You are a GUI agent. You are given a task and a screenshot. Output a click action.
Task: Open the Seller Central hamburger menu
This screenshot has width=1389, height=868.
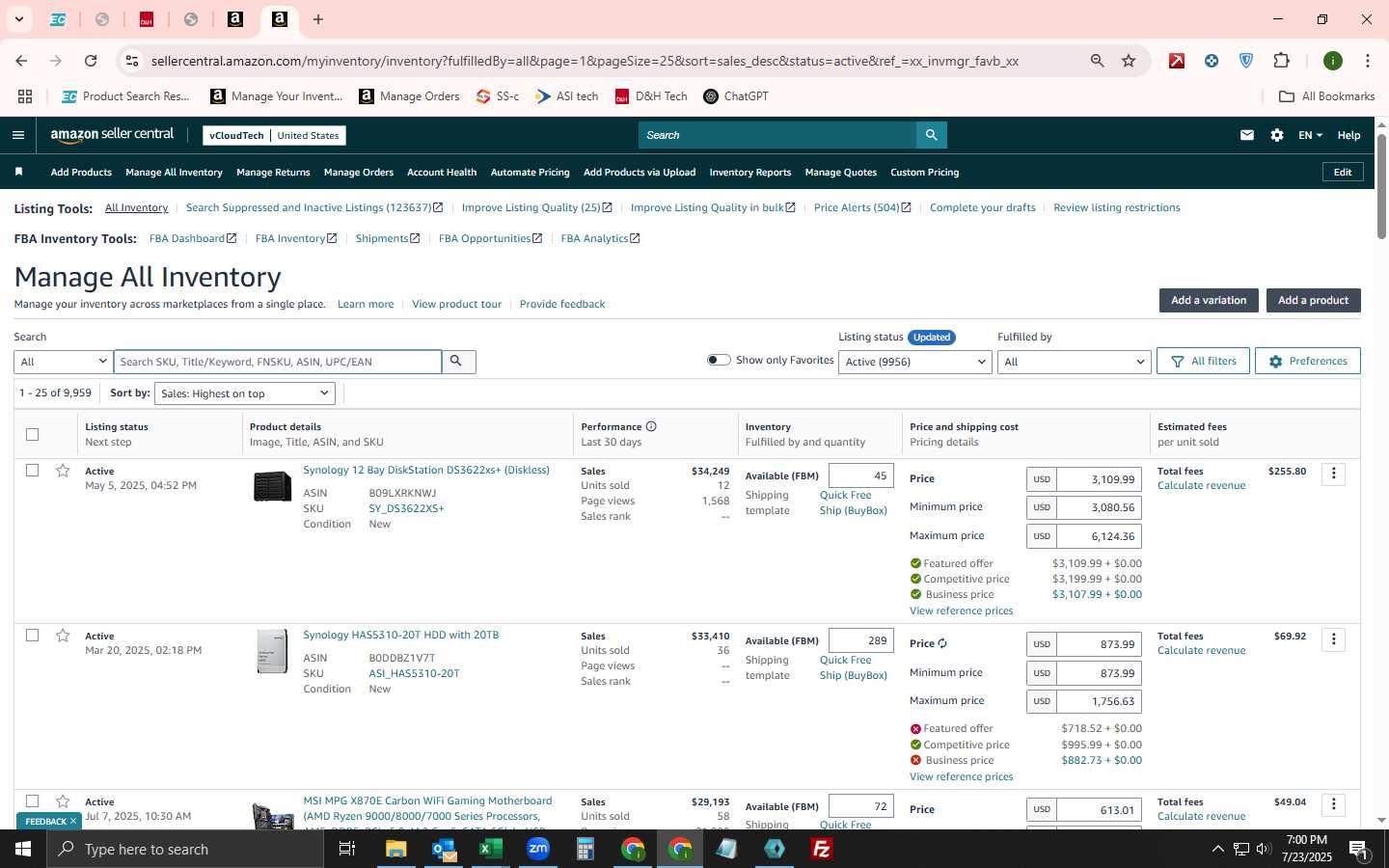point(17,135)
